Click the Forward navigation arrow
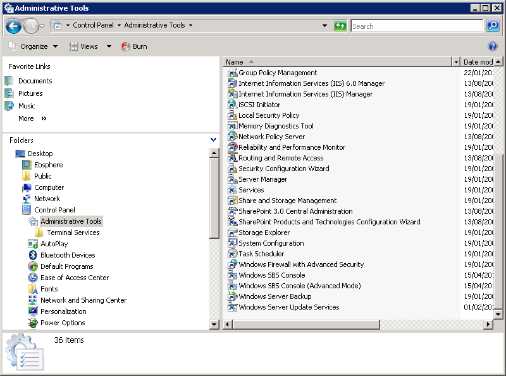Screen dimensions: 506x376 [31, 26]
